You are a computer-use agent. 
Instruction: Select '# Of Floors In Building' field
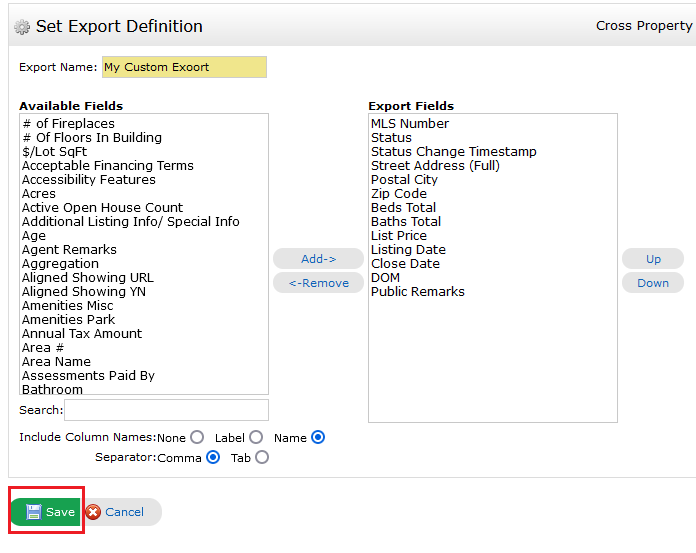(x=144, y=138)
